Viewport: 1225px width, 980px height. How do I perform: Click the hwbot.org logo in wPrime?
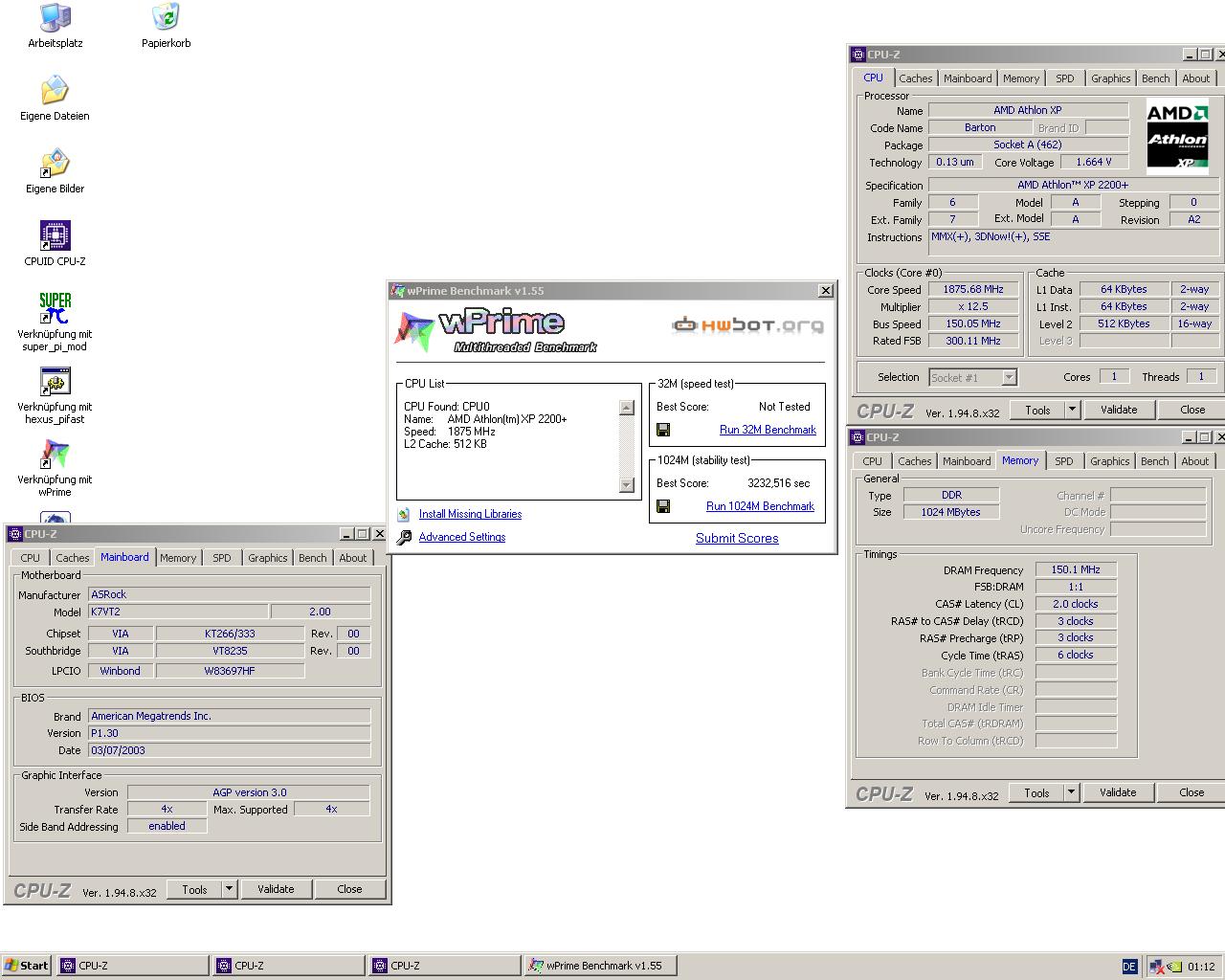pos(747,325)
